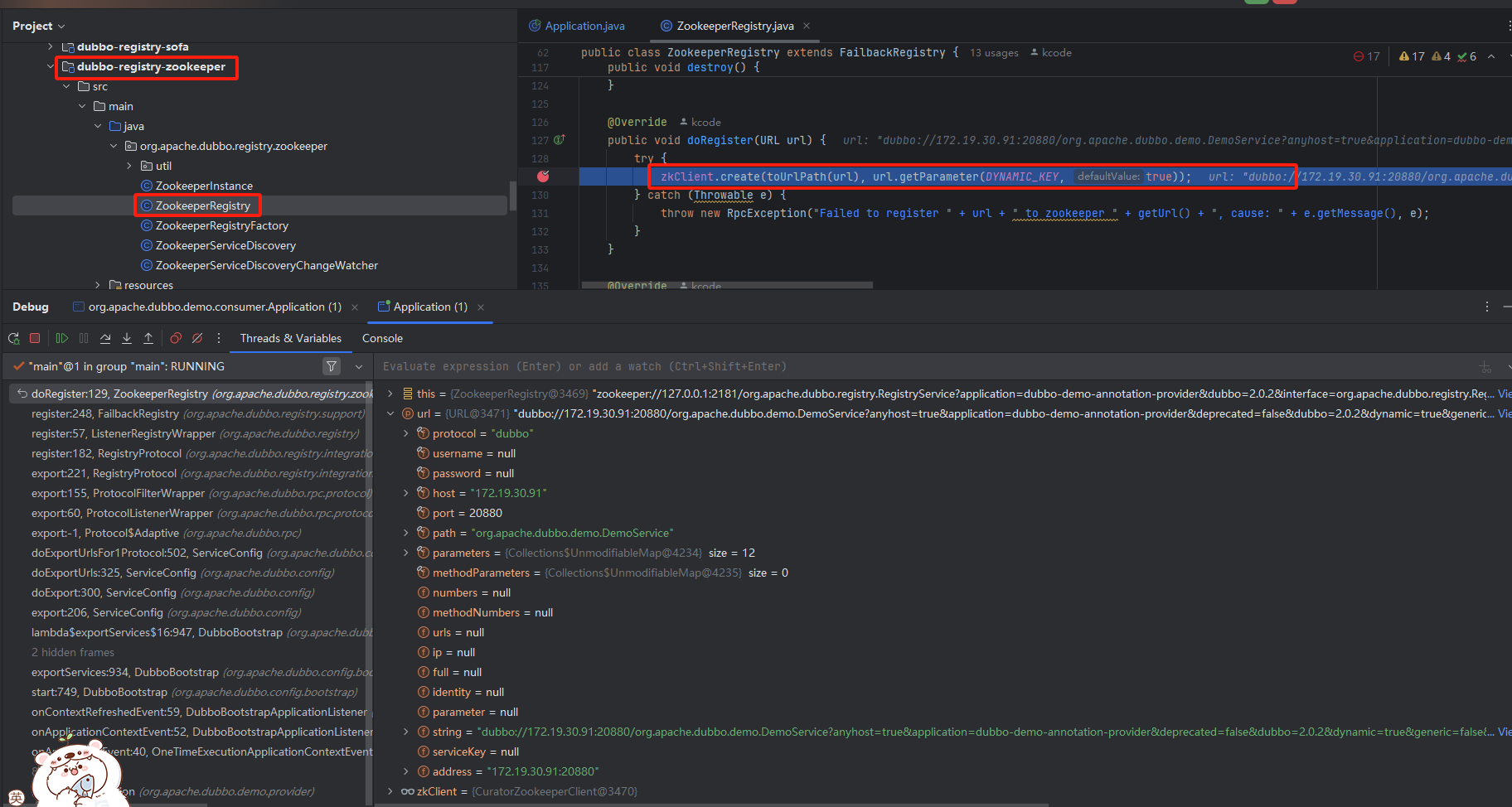Toggle the frames filter button
1512x807 pixels.
coord(332,366)
